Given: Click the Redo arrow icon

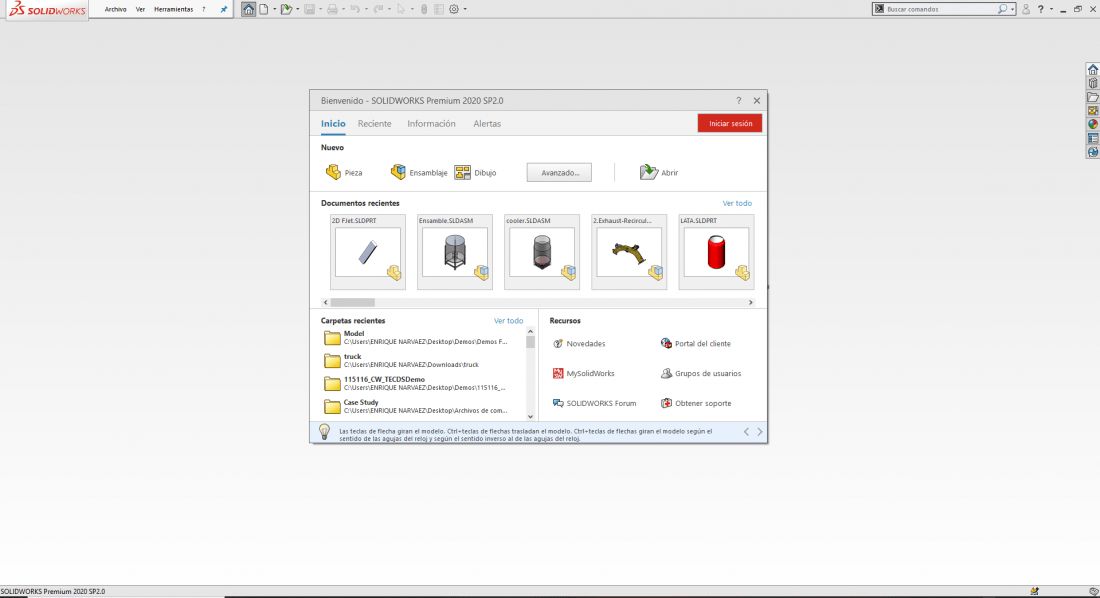Looking at the screenshot, I should click(378, 9).
